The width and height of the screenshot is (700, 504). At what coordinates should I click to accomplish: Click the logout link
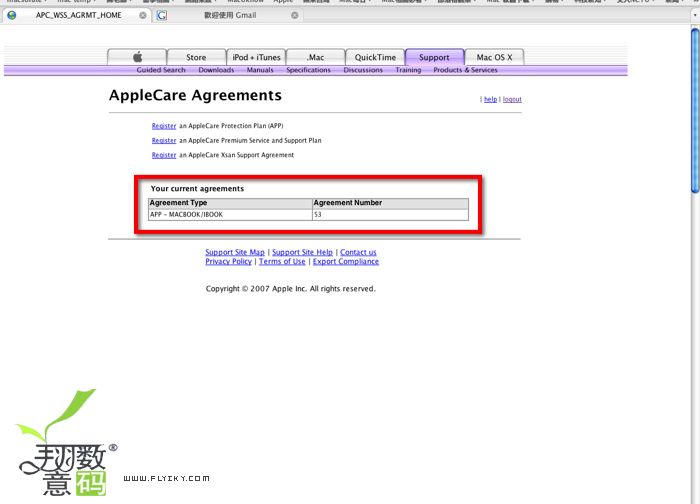pyautogui.click(x=512, y=99)
